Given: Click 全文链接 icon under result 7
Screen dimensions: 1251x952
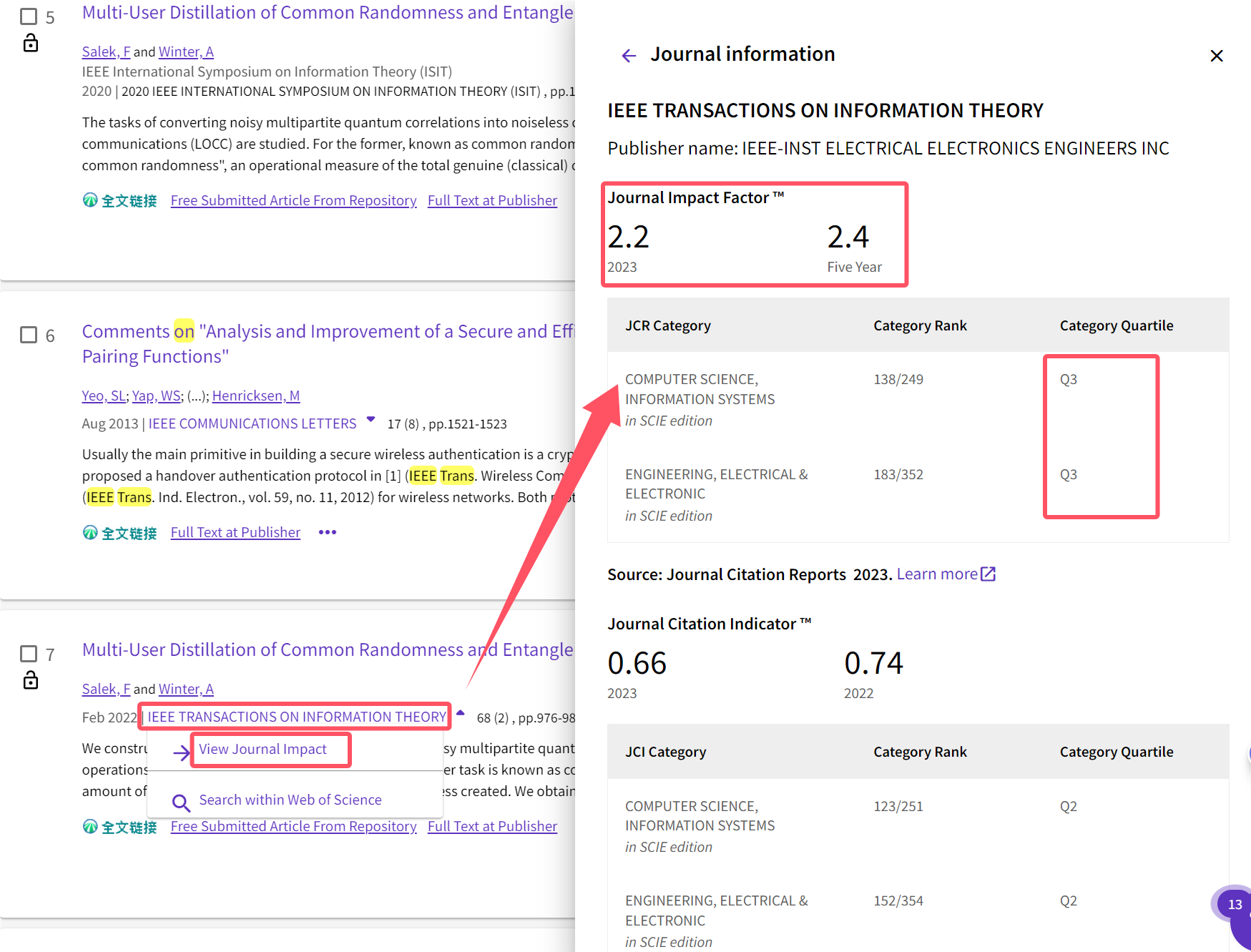Looking at the screenshot, I should click(x=119, y=827).
